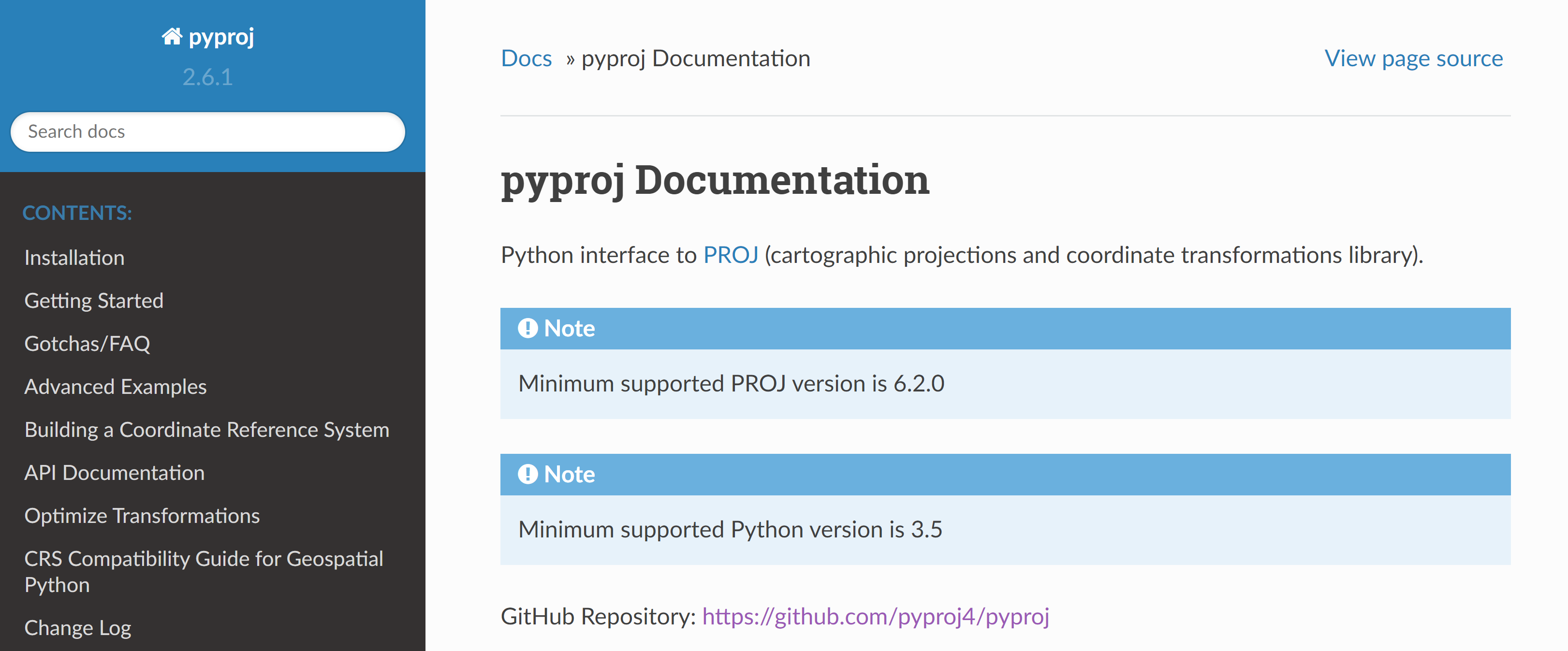Viewport: 1568px width, 651px height.
Task: Open the Optimize Transformations page
Action: tap(142, 516)
